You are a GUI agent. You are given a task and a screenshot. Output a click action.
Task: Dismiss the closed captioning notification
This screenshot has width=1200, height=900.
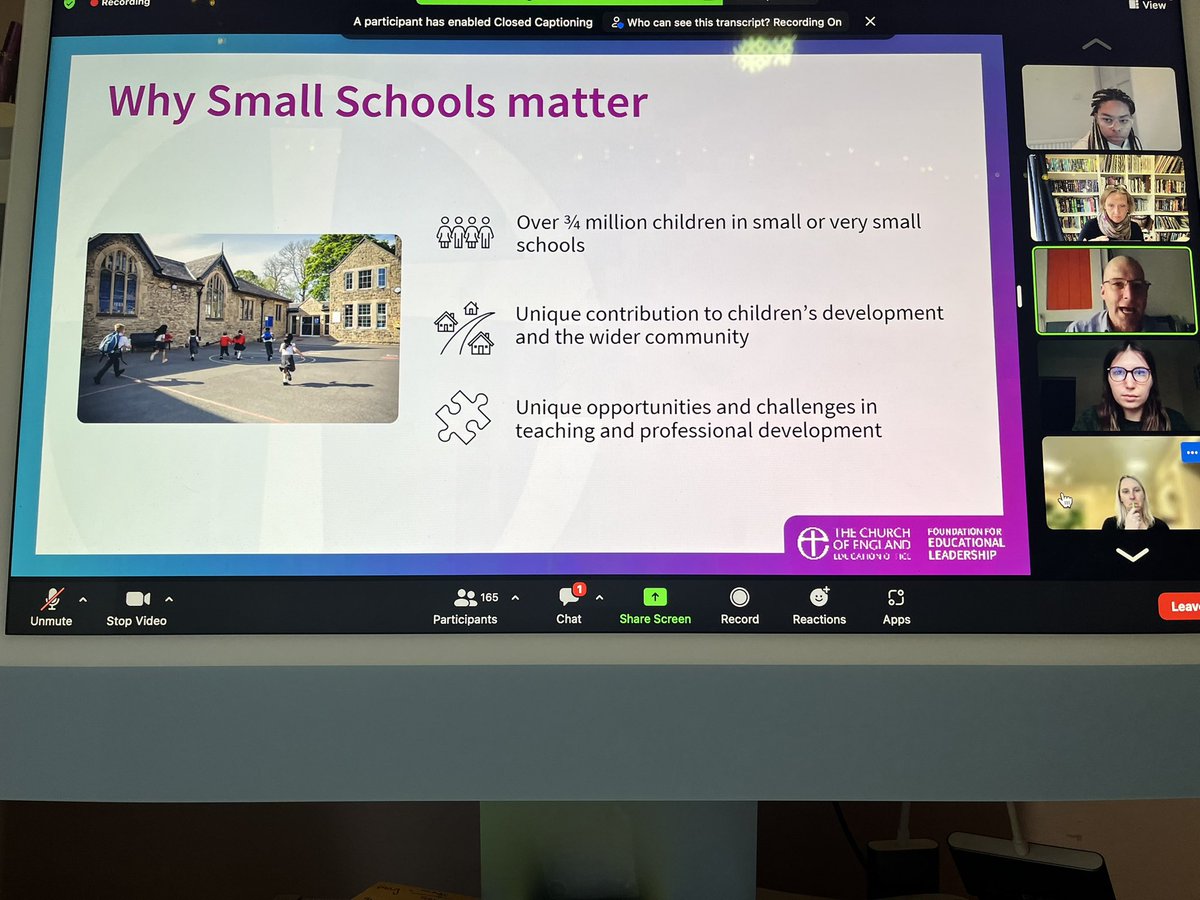[870, 21]
